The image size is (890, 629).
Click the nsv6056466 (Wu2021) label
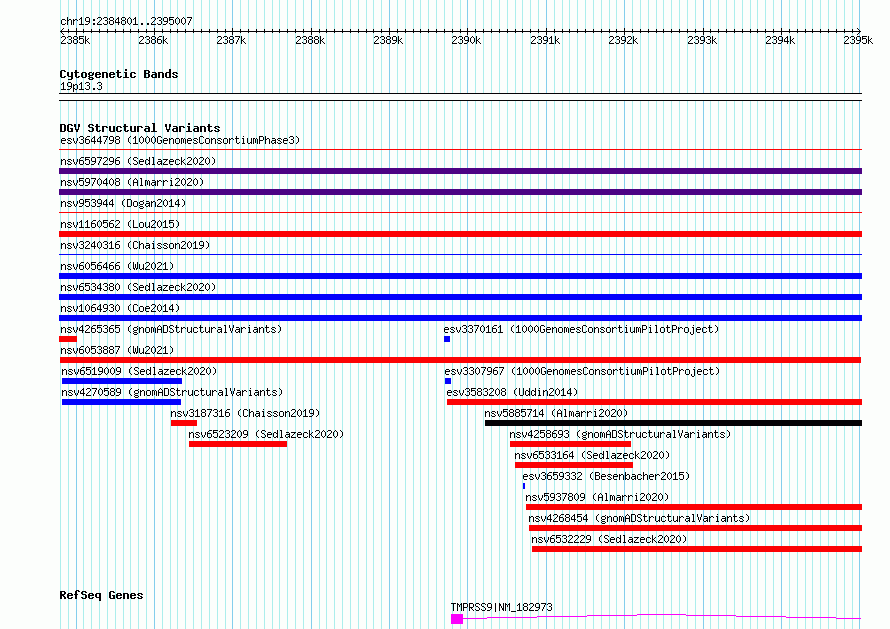point(117,266)
